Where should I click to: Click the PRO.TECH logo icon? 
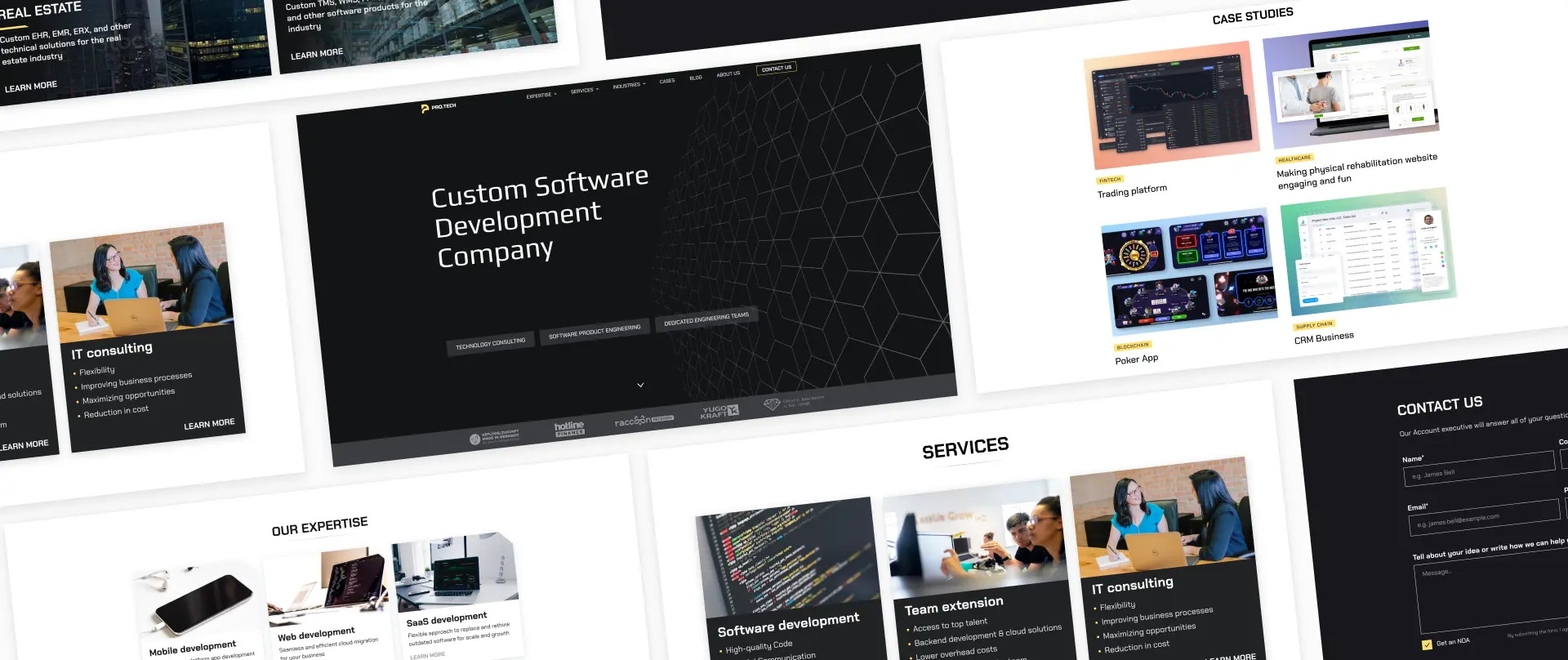click(425, 109)
